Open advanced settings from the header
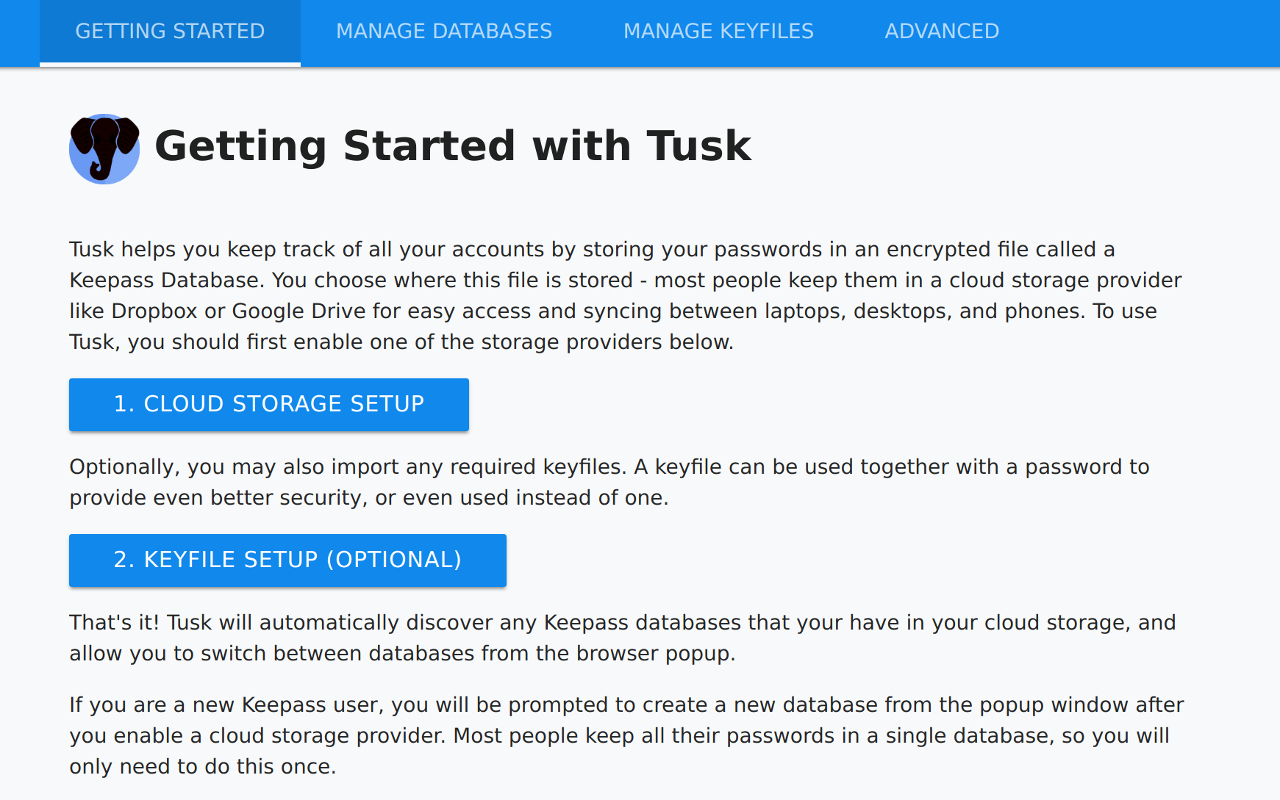This screenshot has width=1280, height=800. point(941,31)
